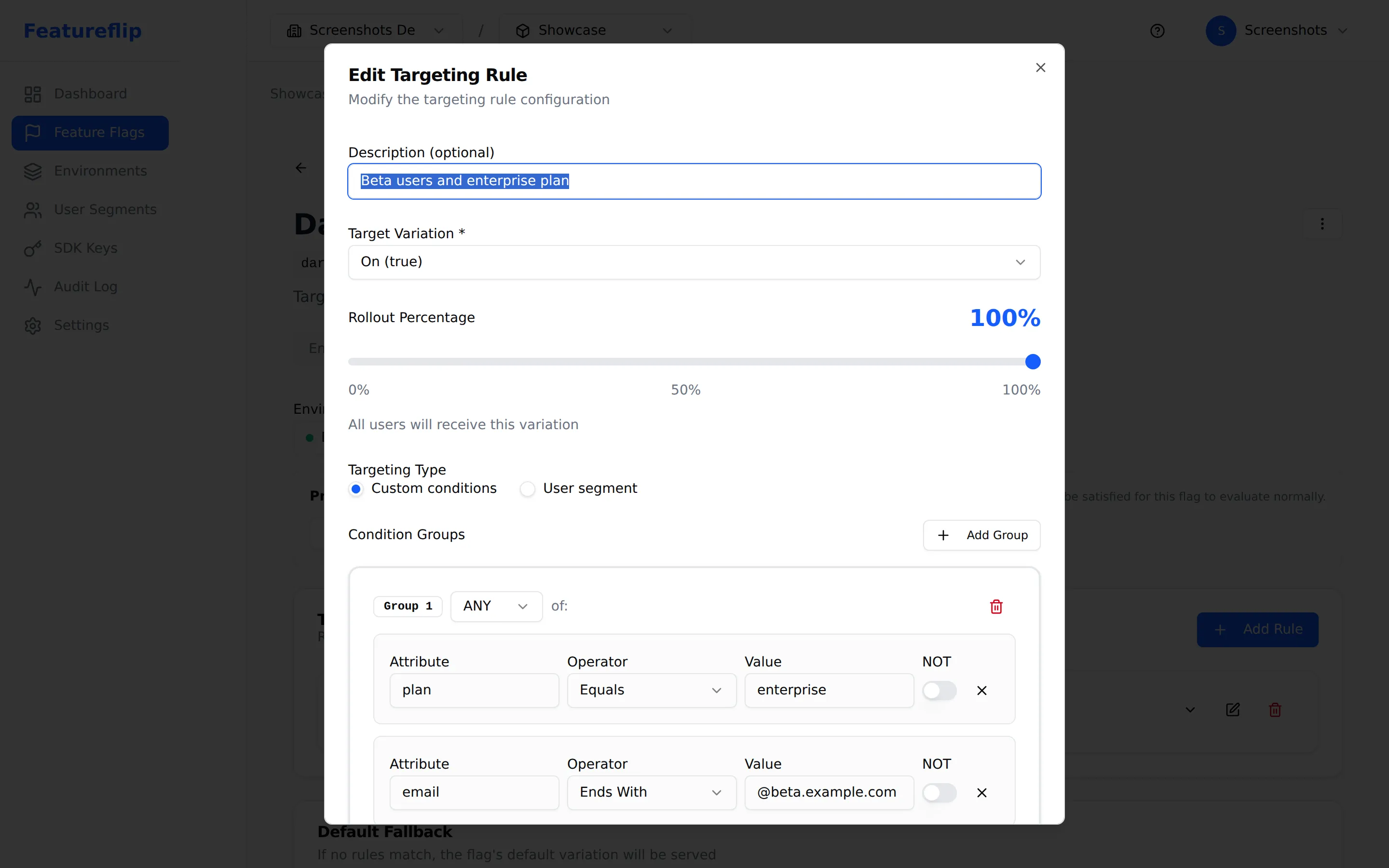Image resolution: width=1389 pixels, height=868 pixels.
Task: Open Dashboard in the sidebar
Action: pos(90,94)
